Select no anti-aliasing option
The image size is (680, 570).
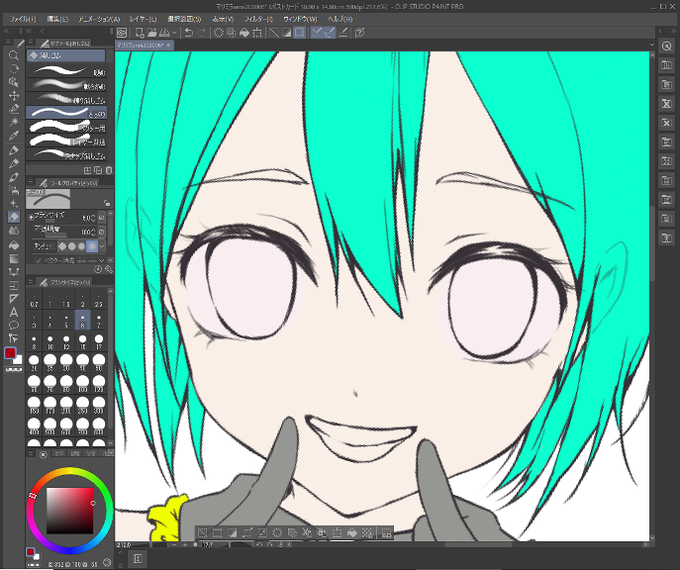tap(62, 246)
